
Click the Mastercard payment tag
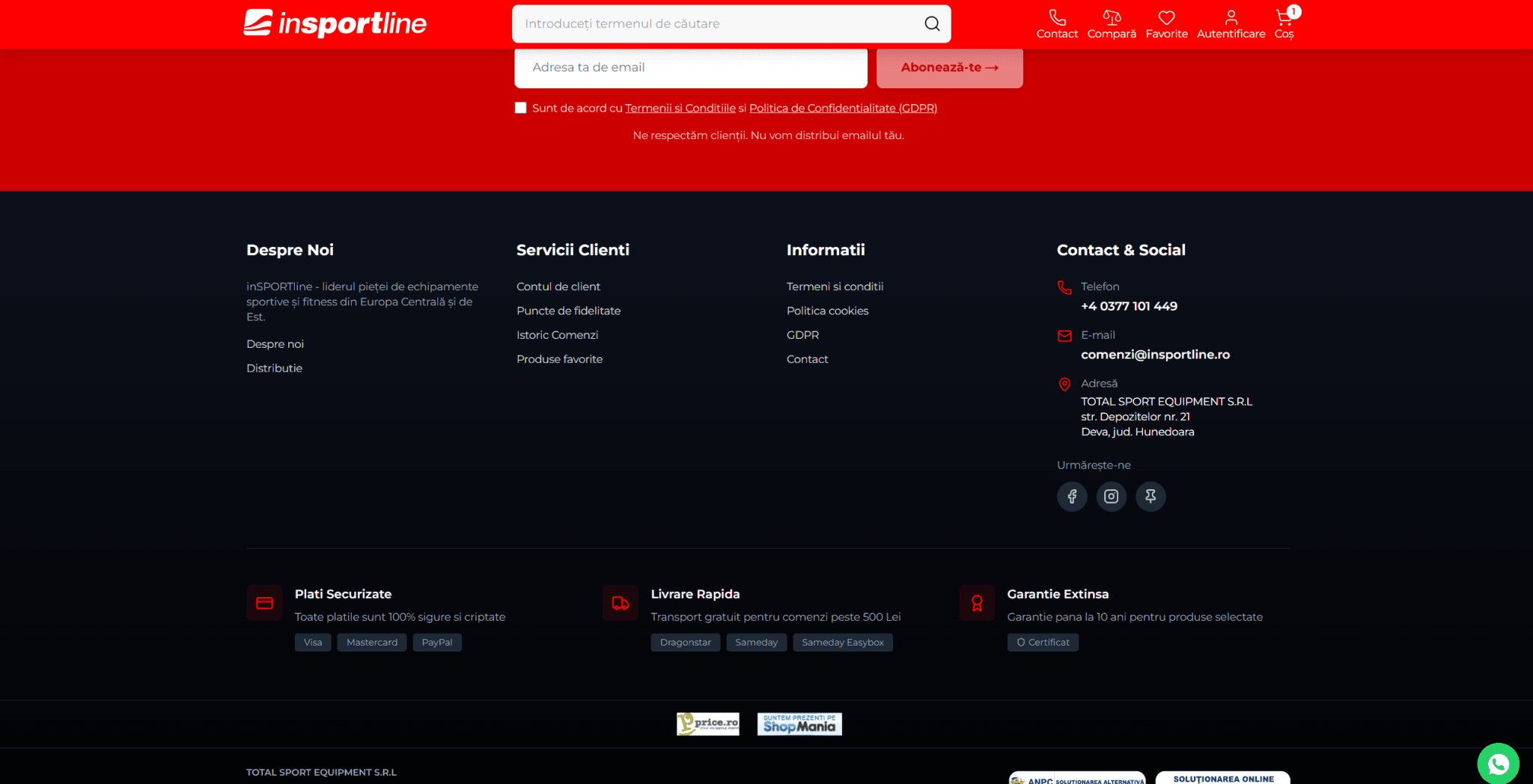click(x=372, y=643)
